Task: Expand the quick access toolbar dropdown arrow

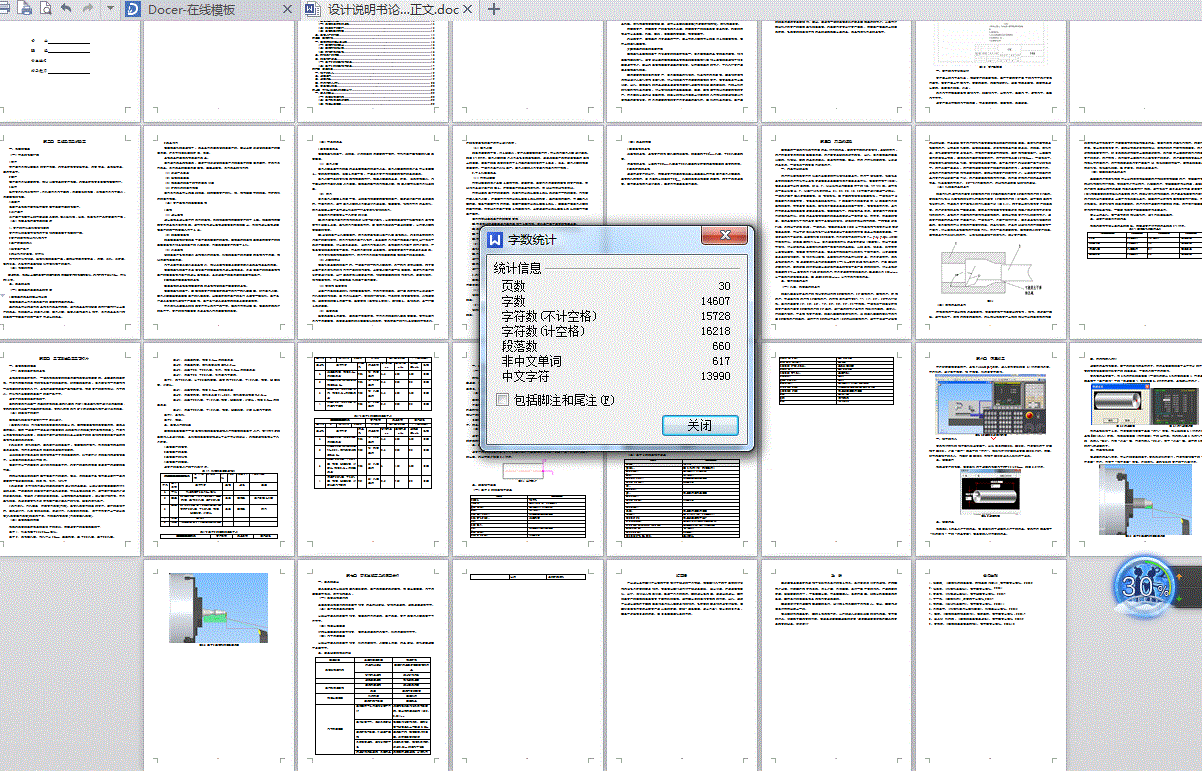Action: pyautogui.click(x=109, y=9)
